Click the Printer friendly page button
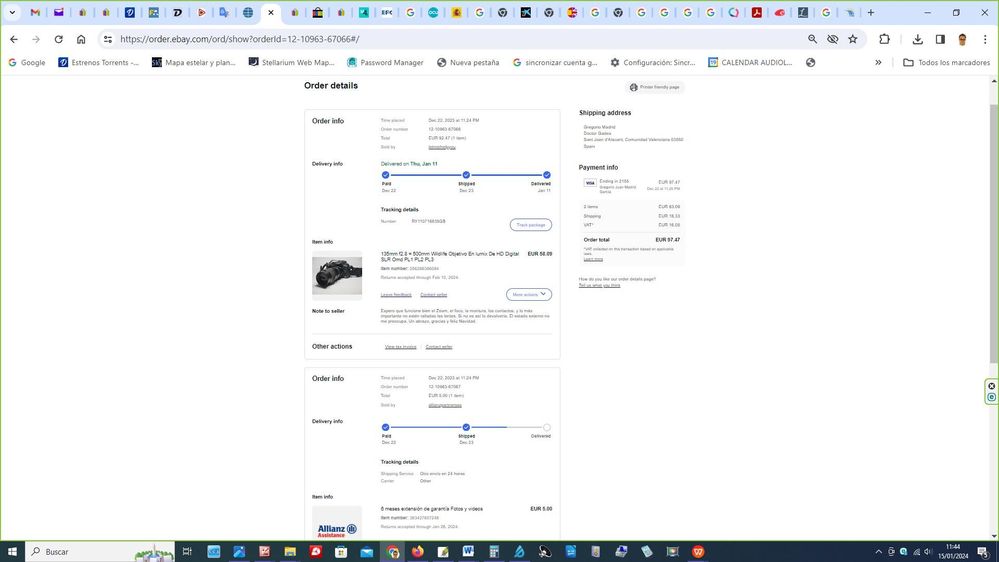 pos(654,87)
